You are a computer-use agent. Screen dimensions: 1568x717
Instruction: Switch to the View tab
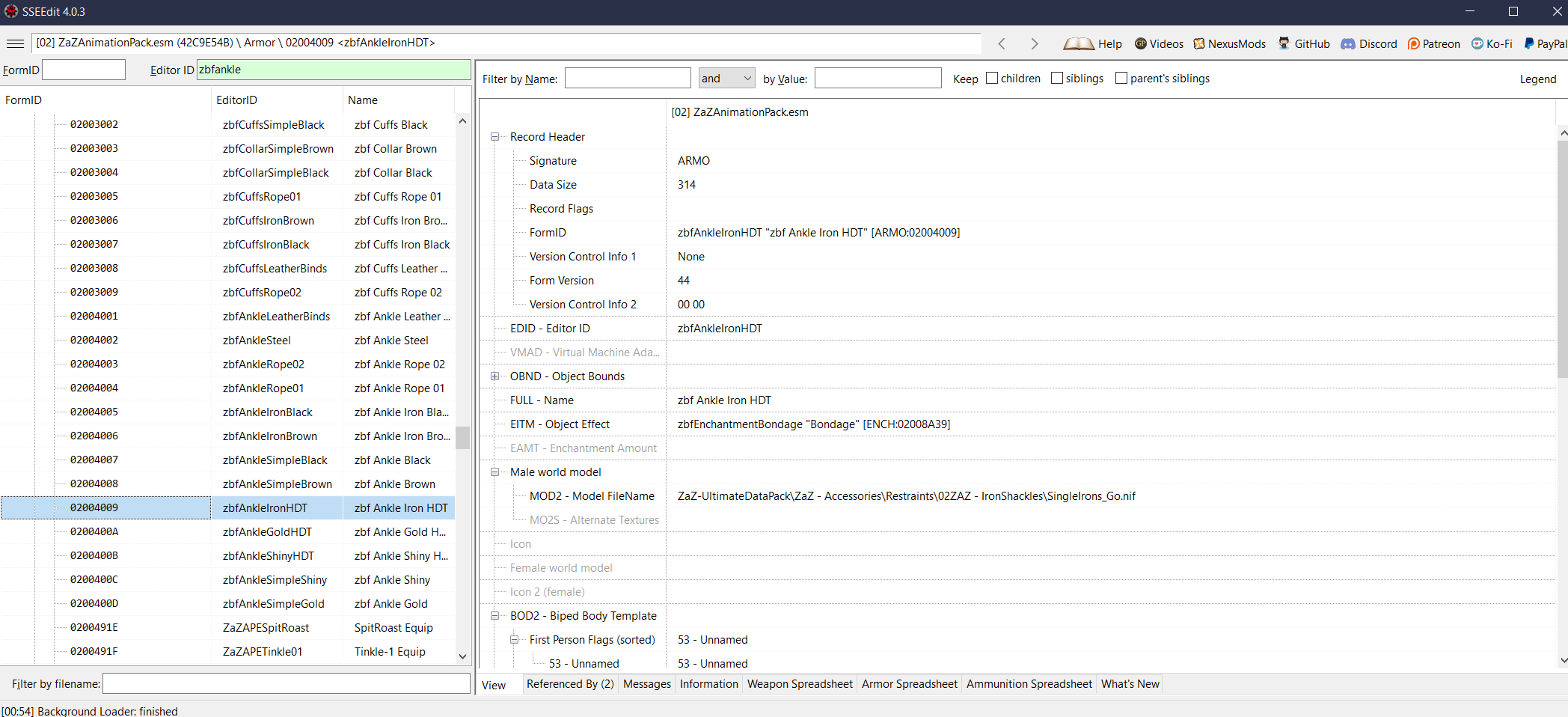tap(494, 685)
